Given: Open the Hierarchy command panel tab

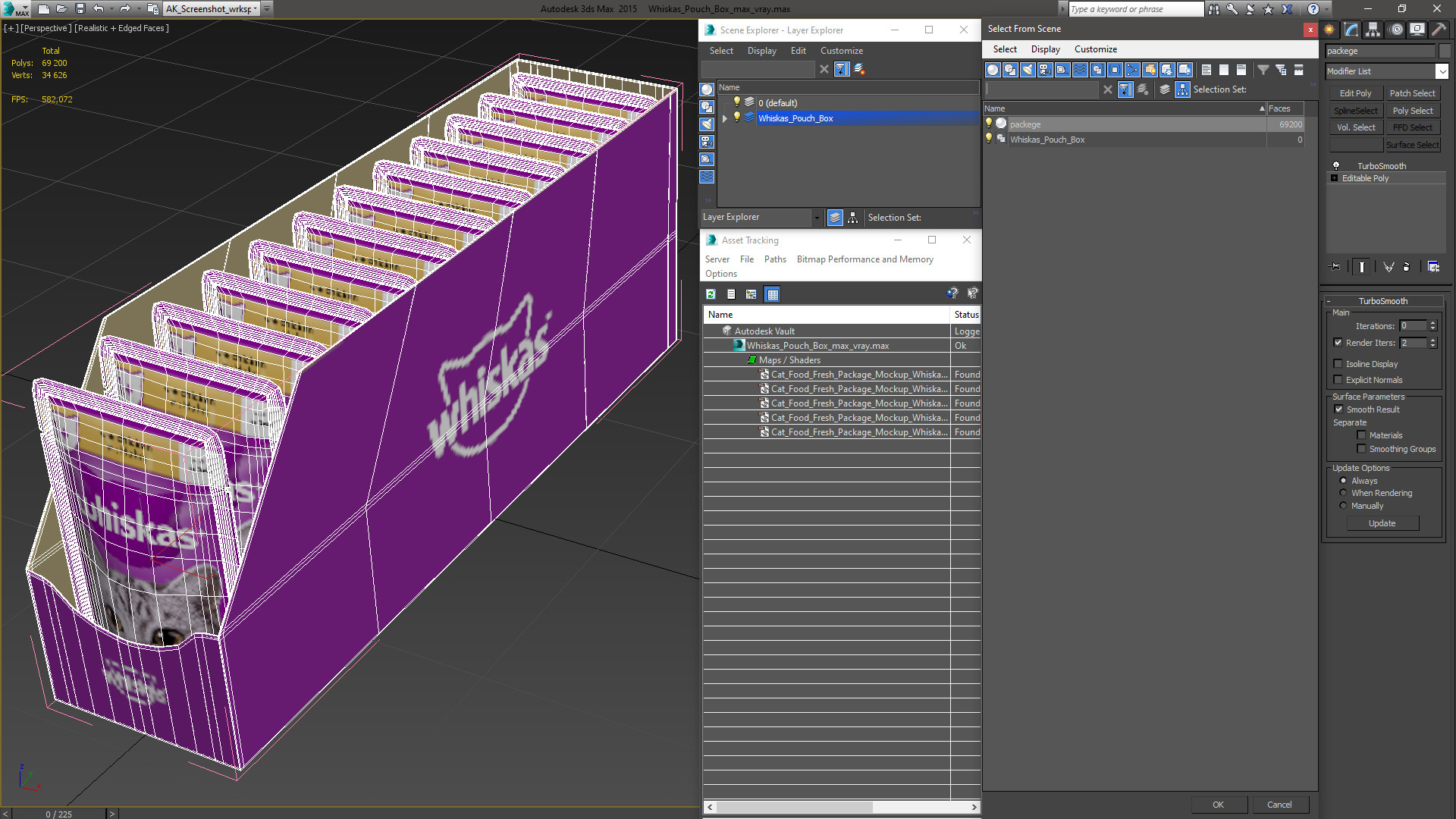Looking at the screenshot, I should [1373, 30].
